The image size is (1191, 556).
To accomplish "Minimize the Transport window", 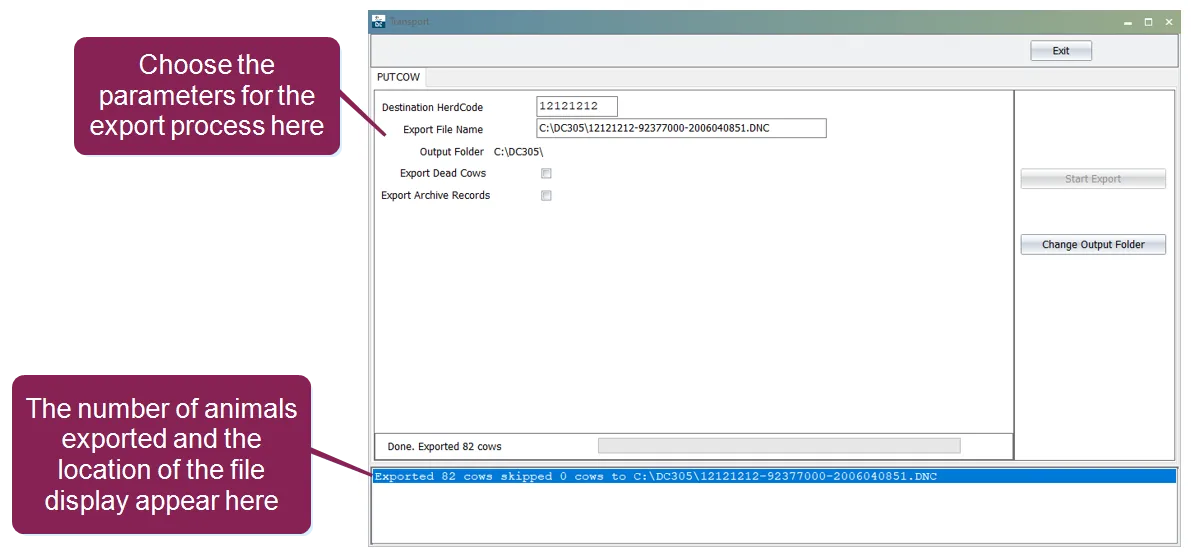I will 1129,22.
